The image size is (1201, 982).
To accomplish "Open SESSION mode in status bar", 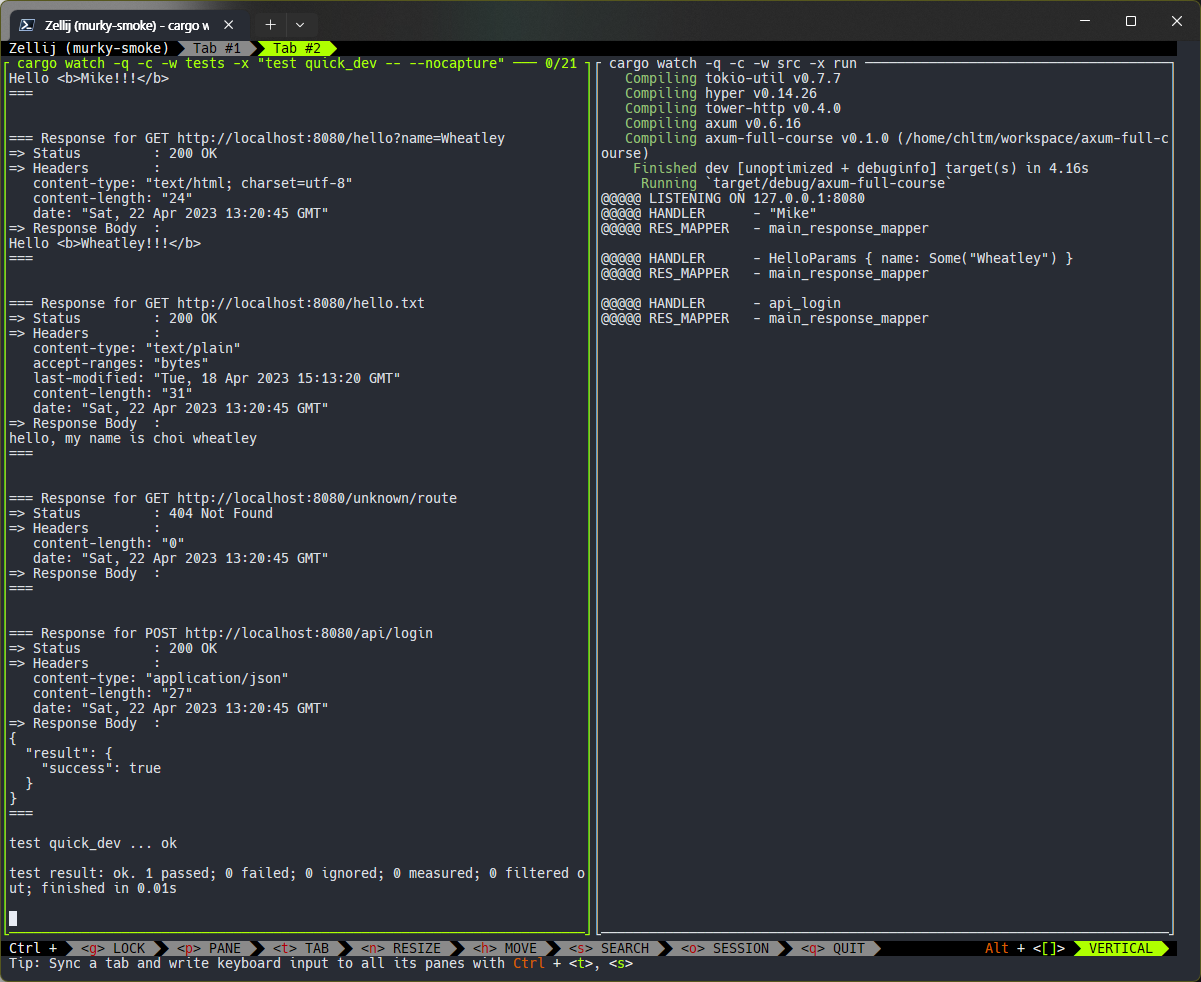I will coord(725,948).
